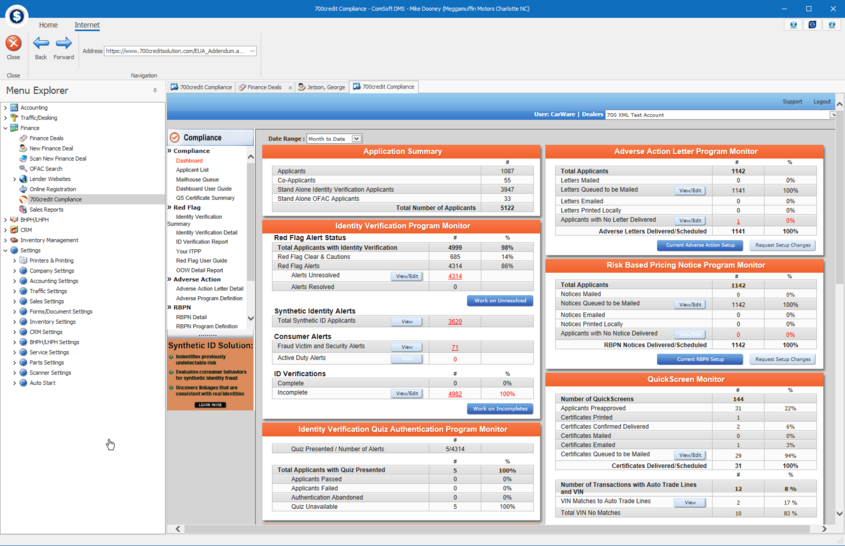Click the Company Settings globe icon
The height and width of the screenshot is (546, 845).
(x=23, y=271)
